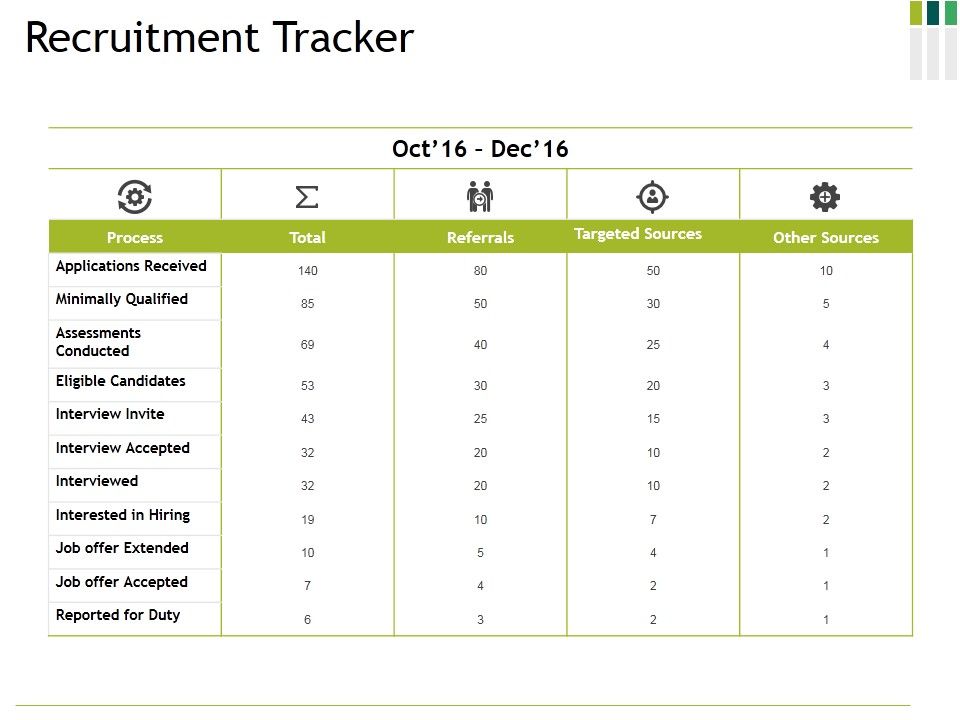Select the Assessments Conducted row label

[x=99, y=342]
